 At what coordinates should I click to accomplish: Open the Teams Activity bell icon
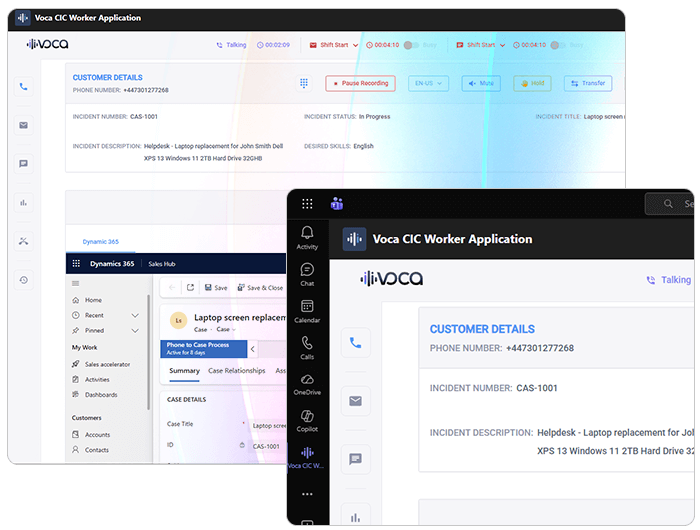coord(307,237)
